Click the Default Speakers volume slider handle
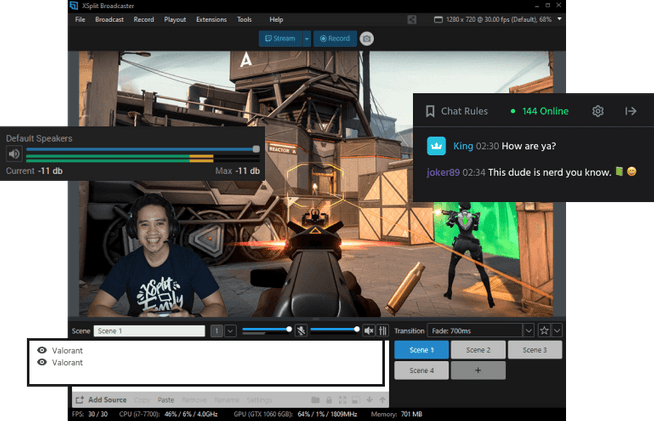This screenshot has height=421, width=654. coord(256,149)
